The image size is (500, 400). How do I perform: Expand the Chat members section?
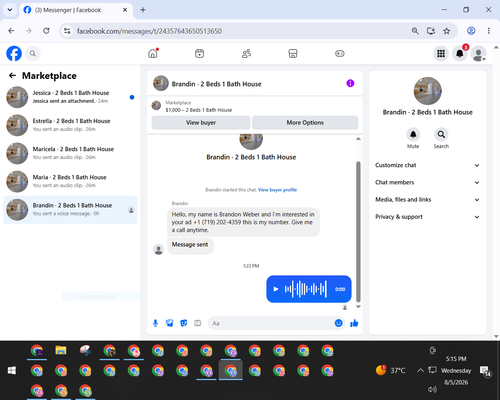(427, 182)
